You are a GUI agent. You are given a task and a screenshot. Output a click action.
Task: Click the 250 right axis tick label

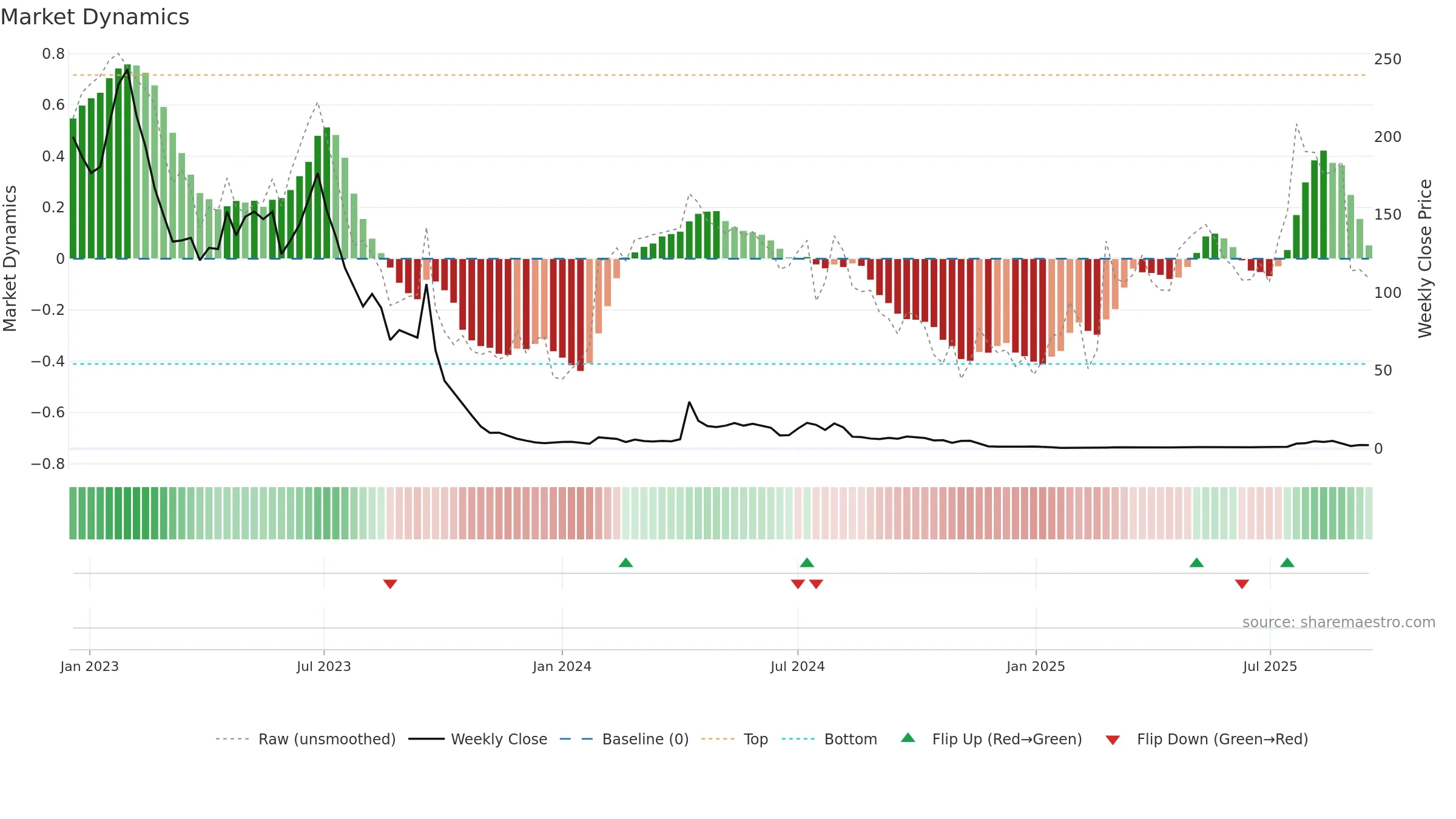[1387, 59]
